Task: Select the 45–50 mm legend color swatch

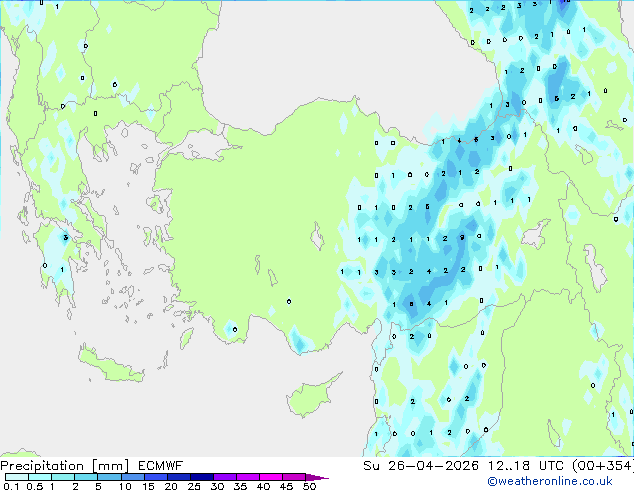Action: pos(294,477)
